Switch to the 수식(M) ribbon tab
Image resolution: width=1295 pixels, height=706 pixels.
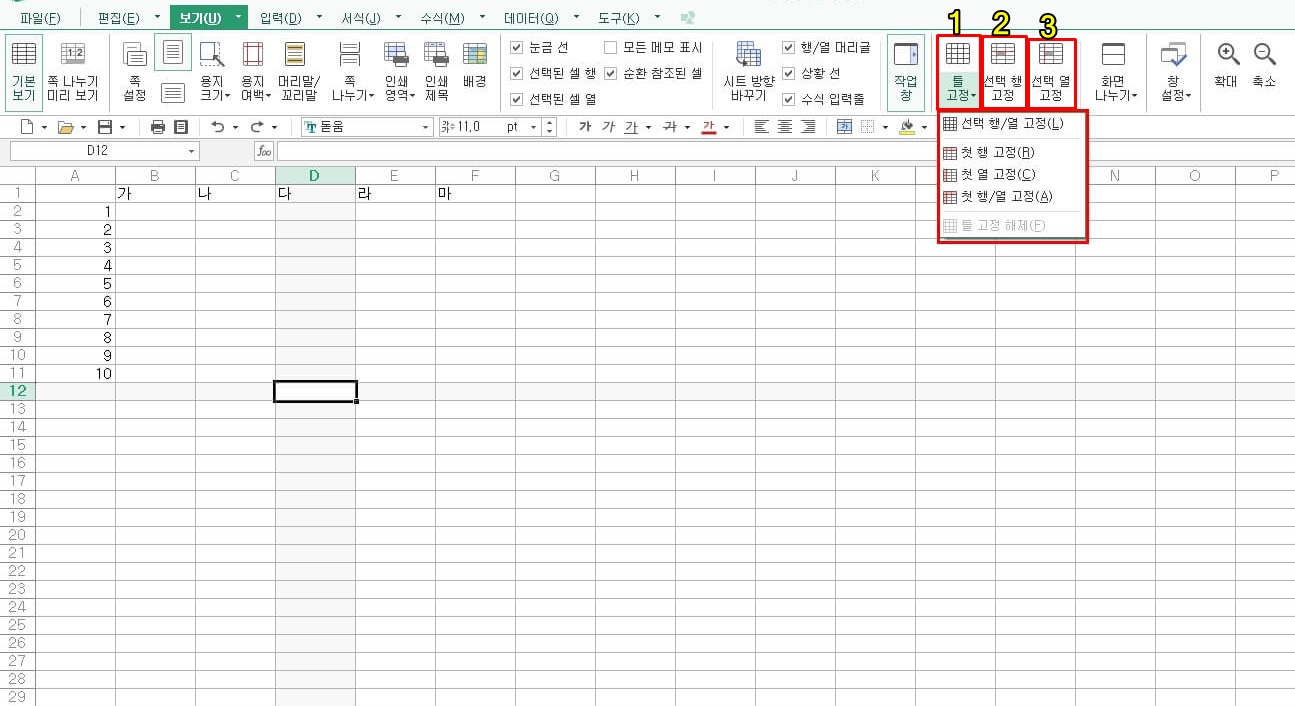(x=440, y=17)
